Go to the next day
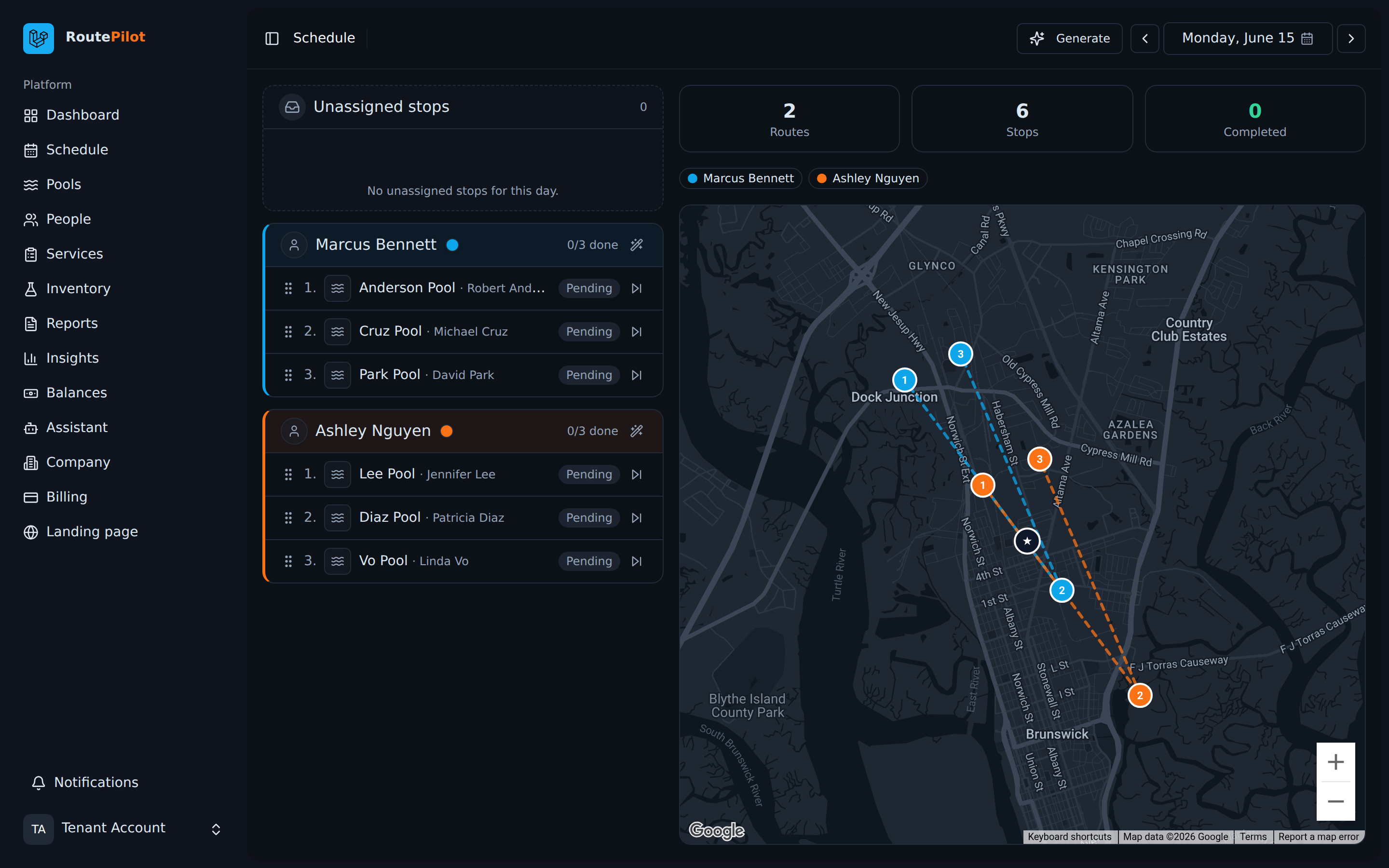1389x868 pixels. click(x=1350, y=39)
